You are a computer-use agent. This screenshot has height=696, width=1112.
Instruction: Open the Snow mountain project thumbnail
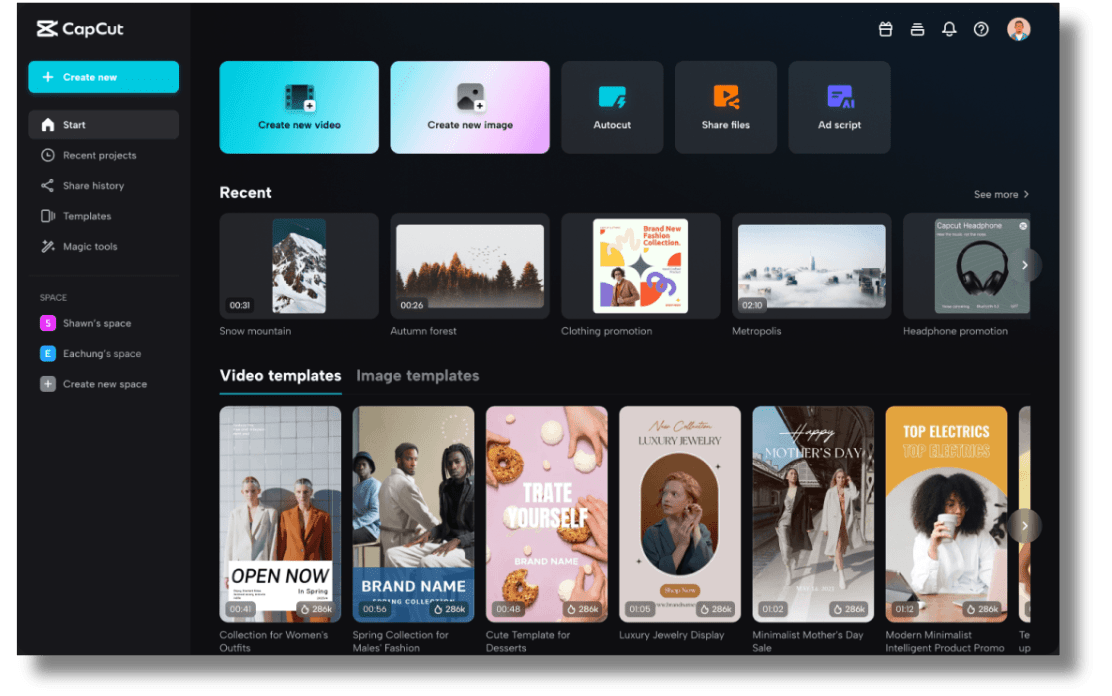tap(299, 266)
